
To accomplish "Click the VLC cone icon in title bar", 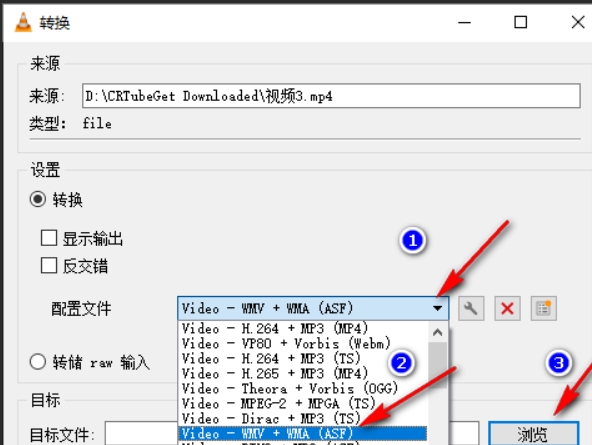I will [23, 22].
